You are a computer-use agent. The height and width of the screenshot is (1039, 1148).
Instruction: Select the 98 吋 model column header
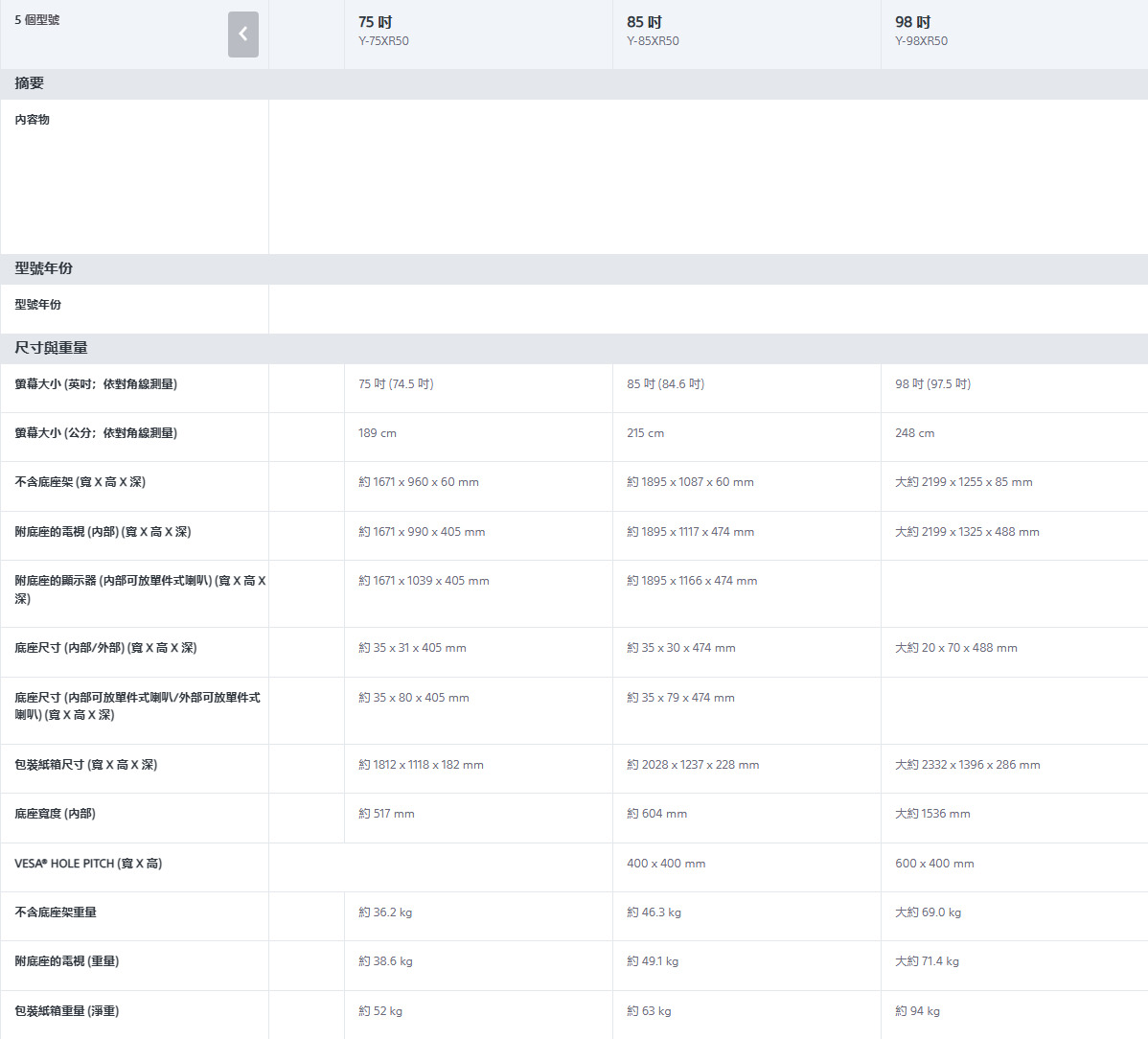point(912,22)
